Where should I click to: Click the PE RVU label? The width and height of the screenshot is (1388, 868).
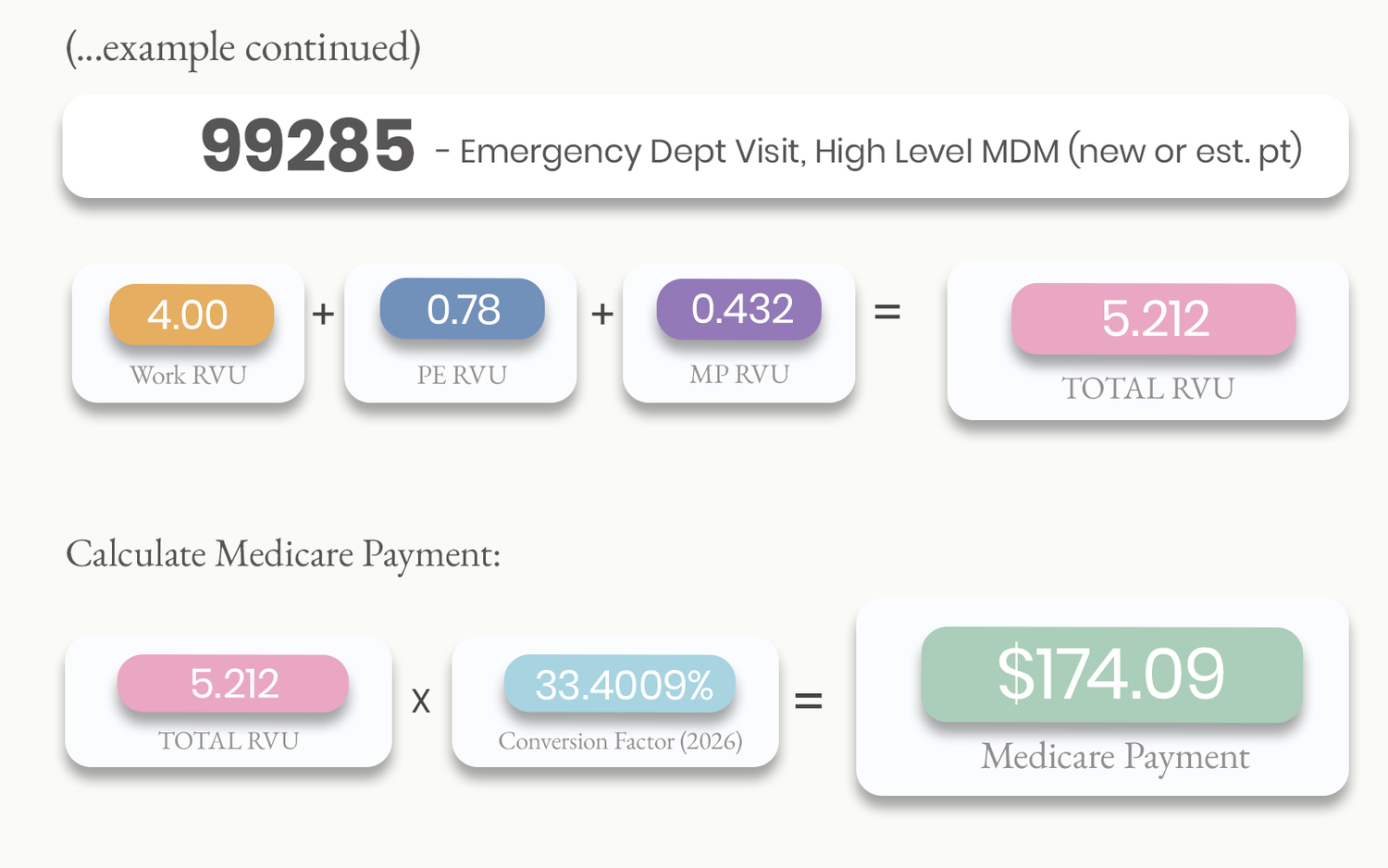(462, 376)
